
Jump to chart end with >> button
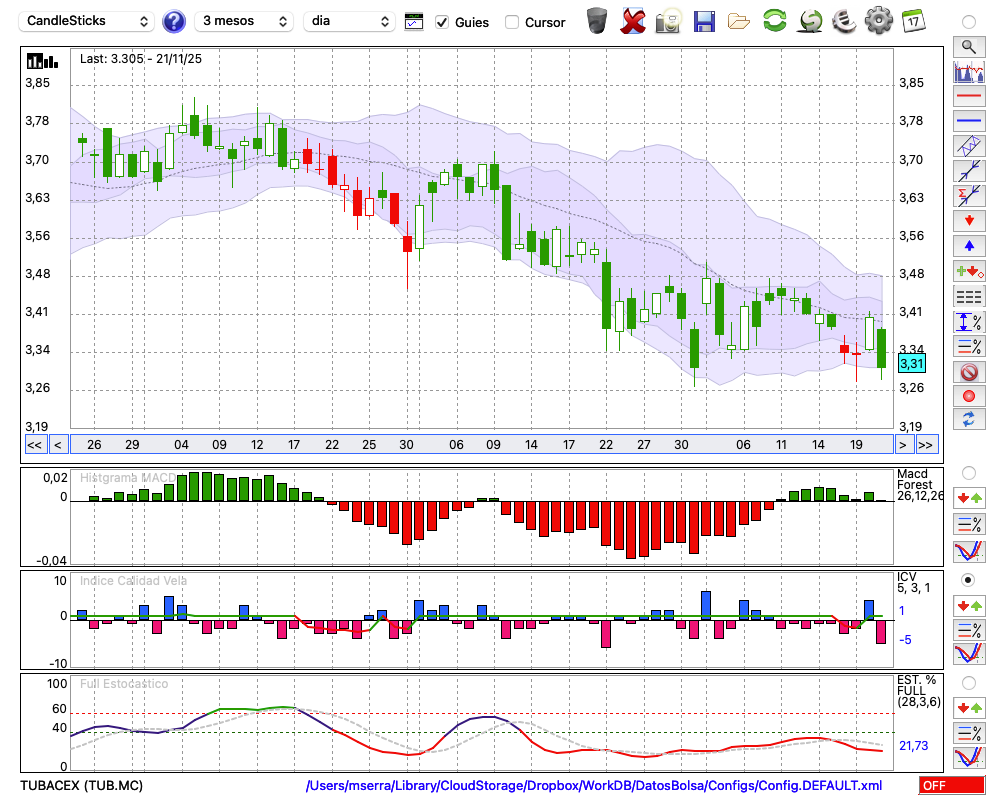coord(926,445)
